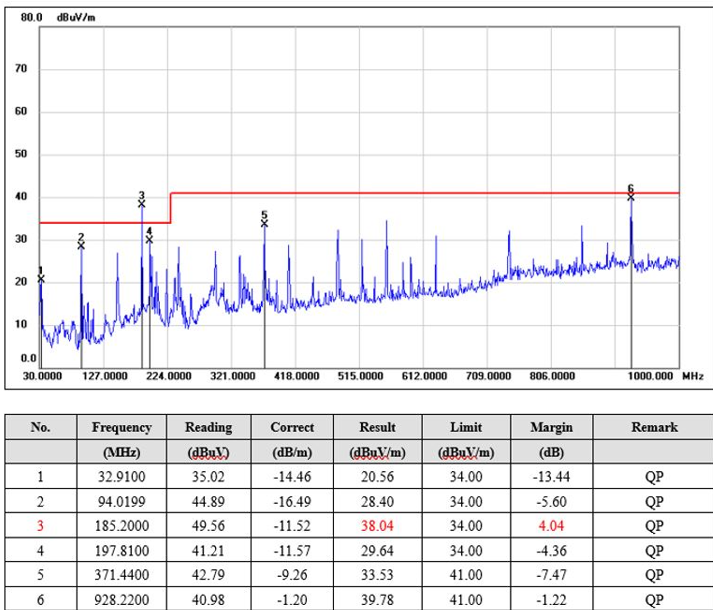
Task: Select peak marker 2 on the chart
Action: click(x=81, y=244)
